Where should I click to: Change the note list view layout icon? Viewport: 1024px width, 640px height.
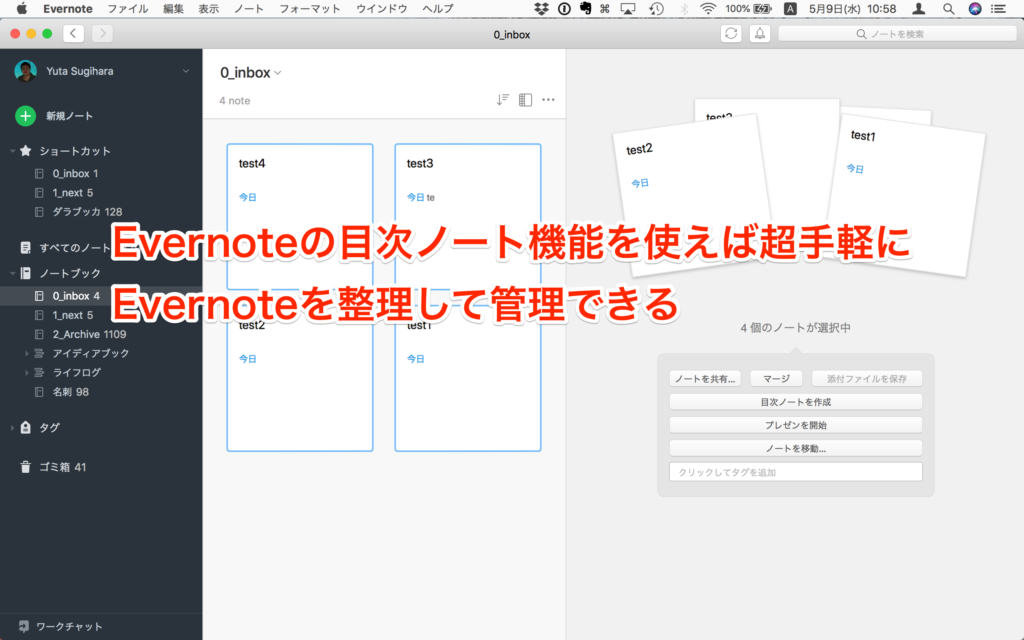525,100
